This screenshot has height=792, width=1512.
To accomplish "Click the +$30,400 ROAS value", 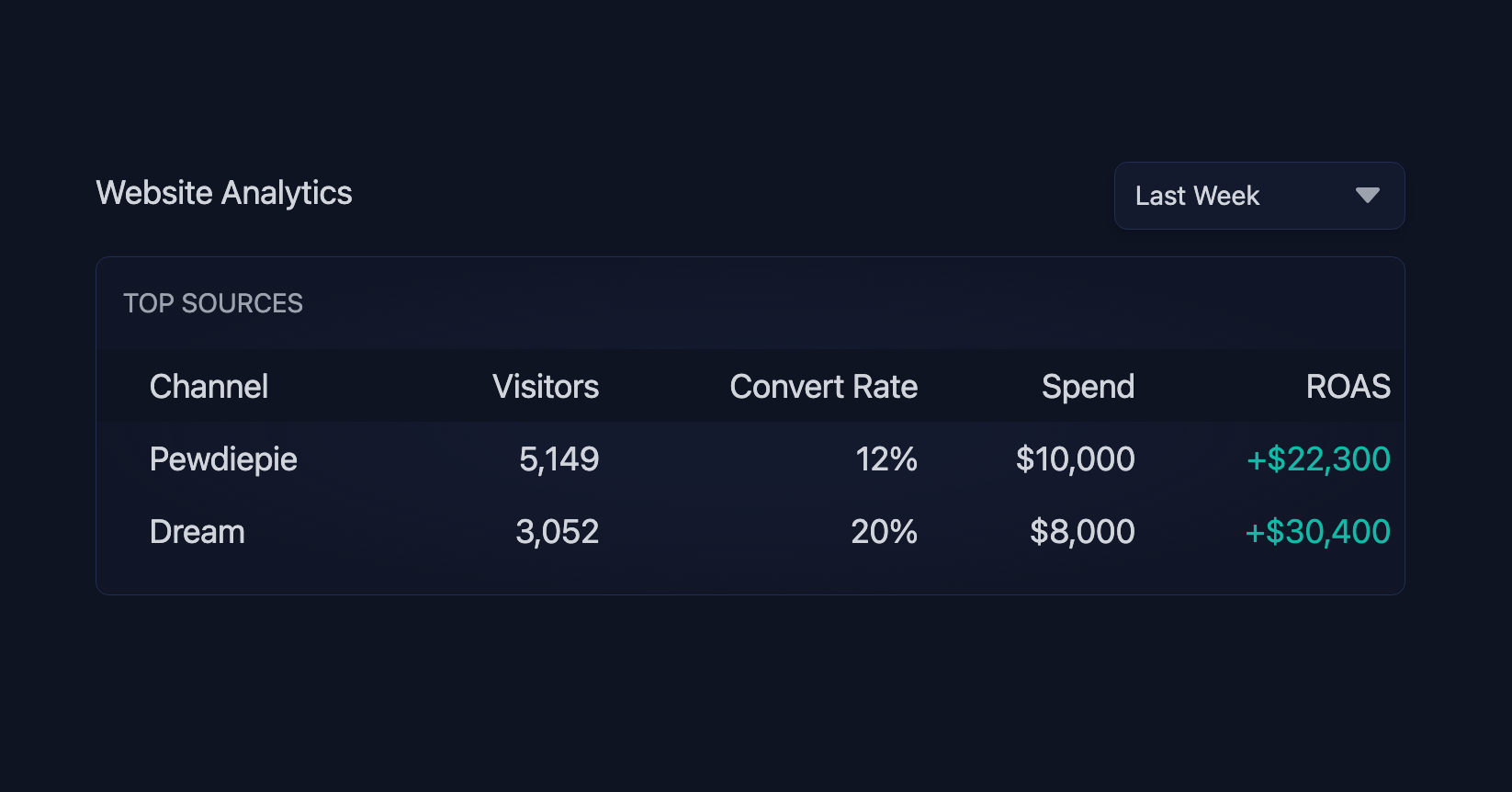I will click(x=1317, y=532).
